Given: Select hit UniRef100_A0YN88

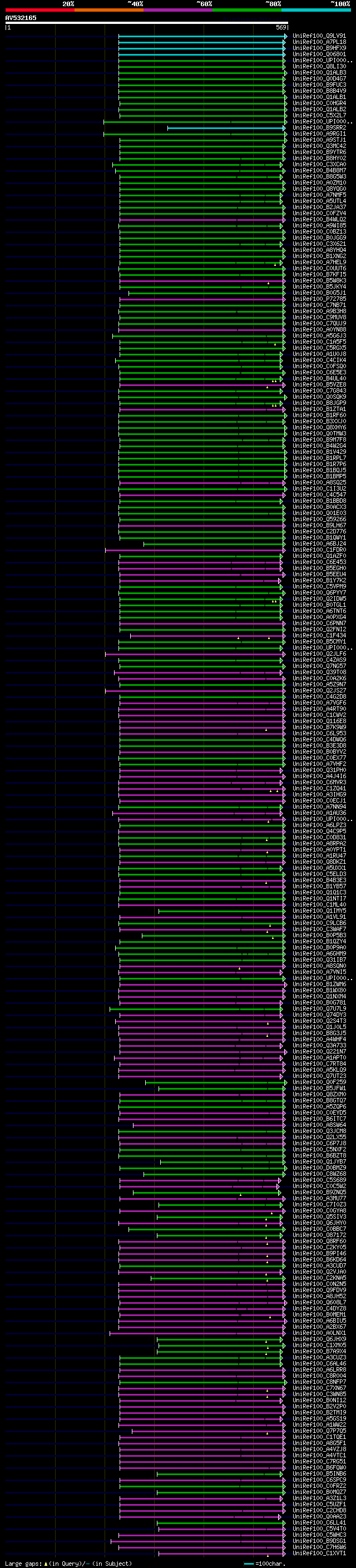Looking at the screenshot, I should (x=319, y=329).
